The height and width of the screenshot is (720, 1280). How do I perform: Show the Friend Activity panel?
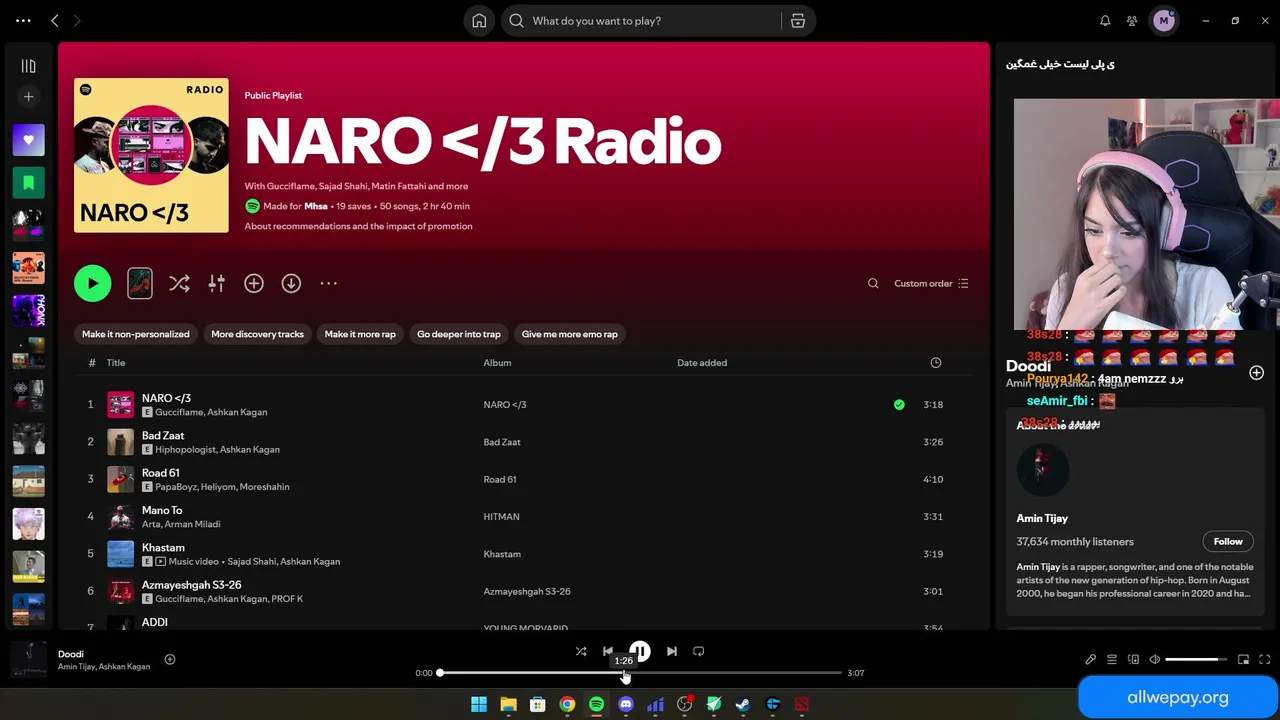coord(1132,21)
